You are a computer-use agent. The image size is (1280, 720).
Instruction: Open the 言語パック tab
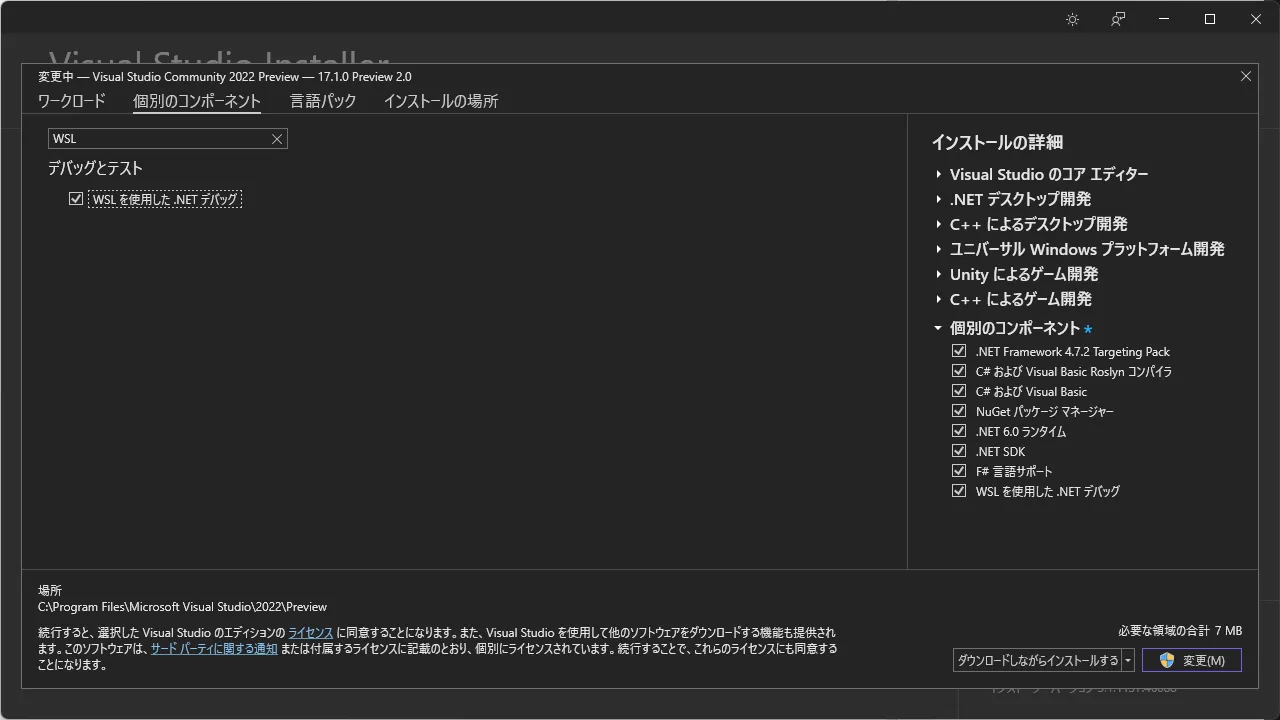tap(322, 101)
